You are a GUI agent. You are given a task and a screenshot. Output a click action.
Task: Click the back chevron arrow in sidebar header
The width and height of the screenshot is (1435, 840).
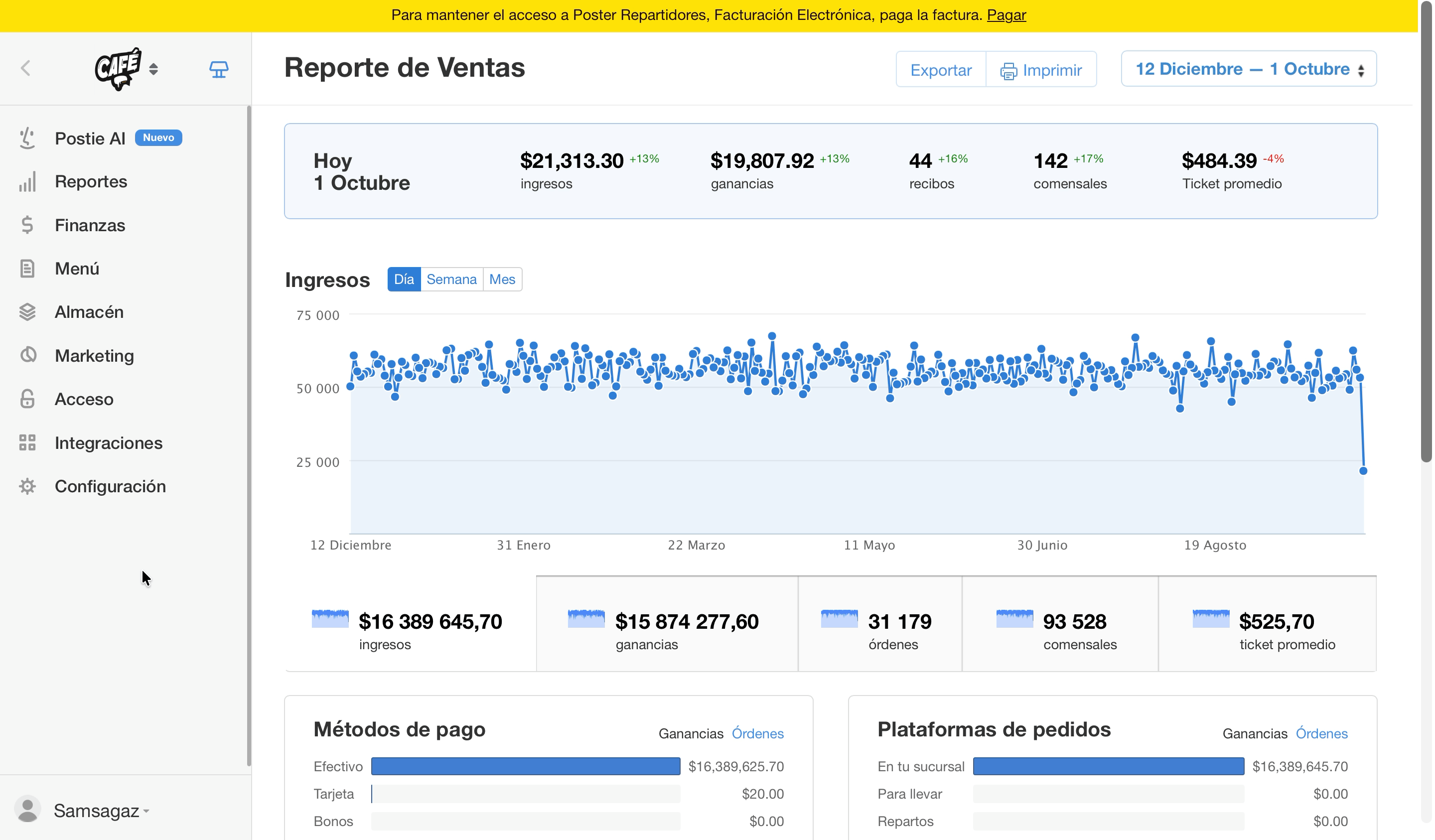(25, 68)
